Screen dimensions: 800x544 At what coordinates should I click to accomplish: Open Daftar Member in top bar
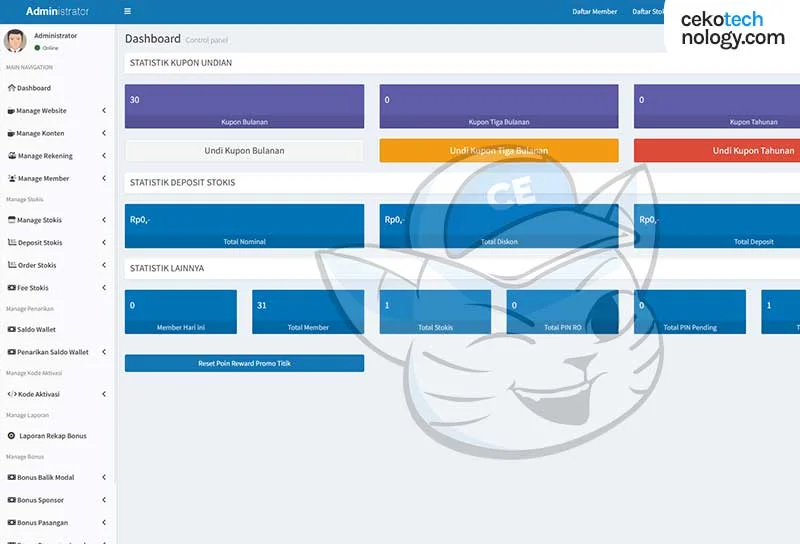pos(594,11)
